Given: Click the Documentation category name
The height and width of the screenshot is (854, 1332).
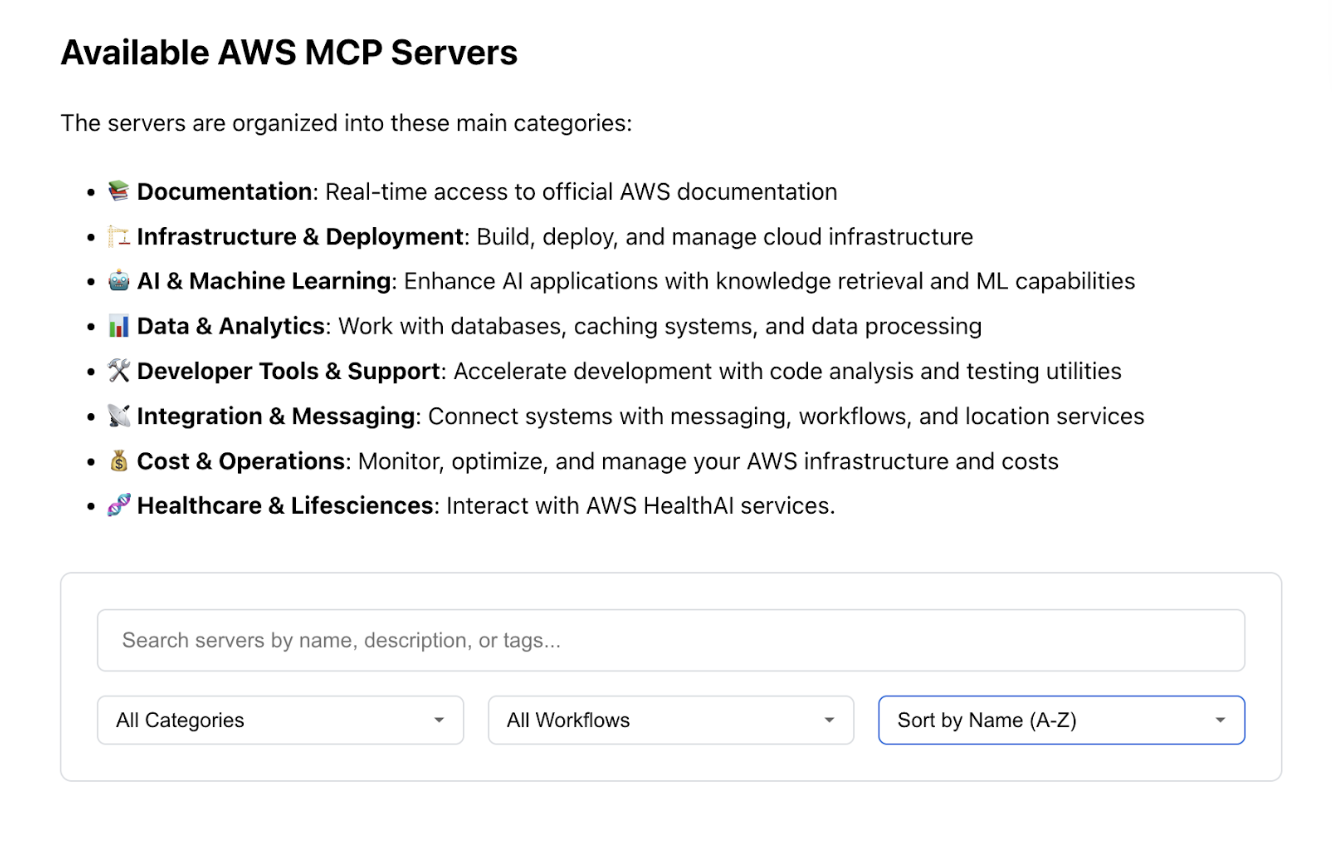Looking at the screenshot, I should point(224,191).
